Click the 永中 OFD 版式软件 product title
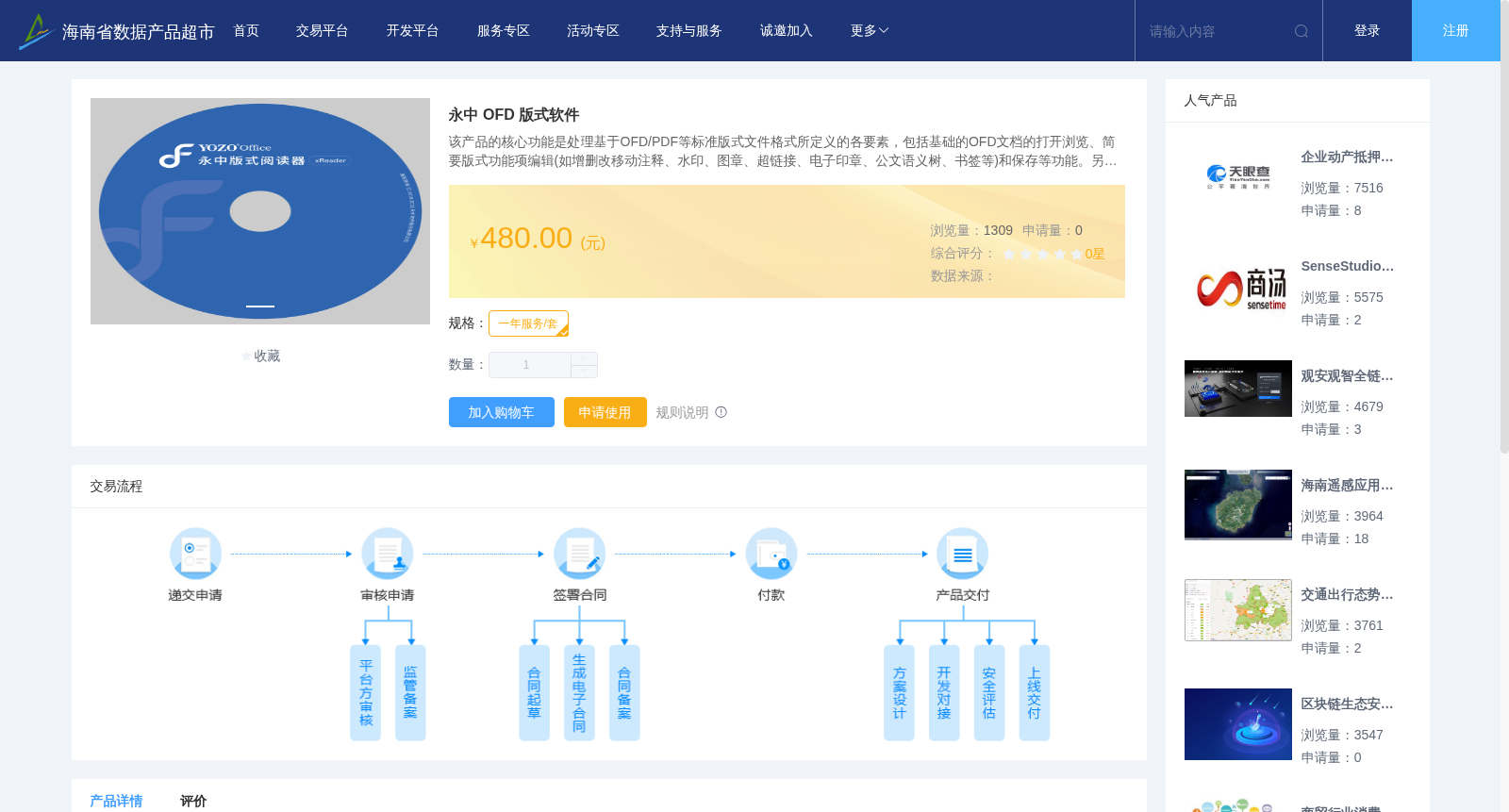This screenshot has height=812, width=1509. tap(514, 115)
